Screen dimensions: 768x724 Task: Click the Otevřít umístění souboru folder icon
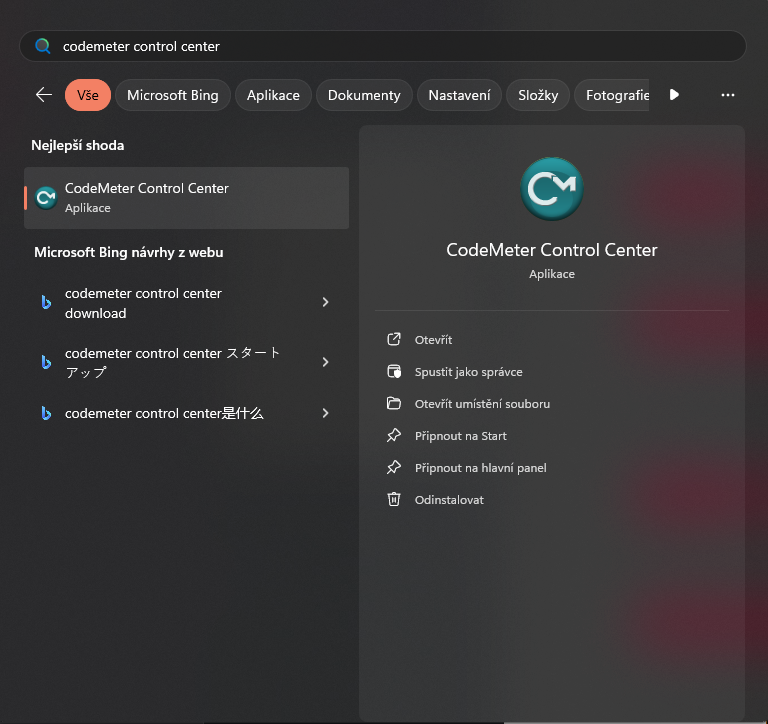tap(394, 404)
